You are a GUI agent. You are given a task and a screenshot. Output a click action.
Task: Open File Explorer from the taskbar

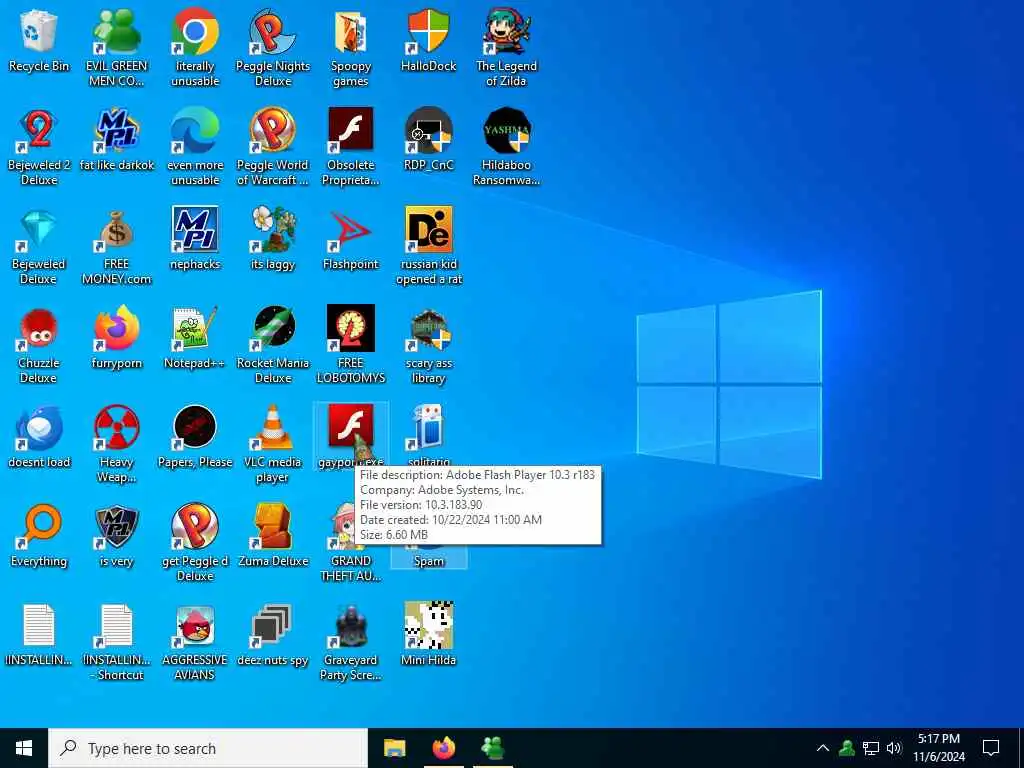[x=394, y=748]
